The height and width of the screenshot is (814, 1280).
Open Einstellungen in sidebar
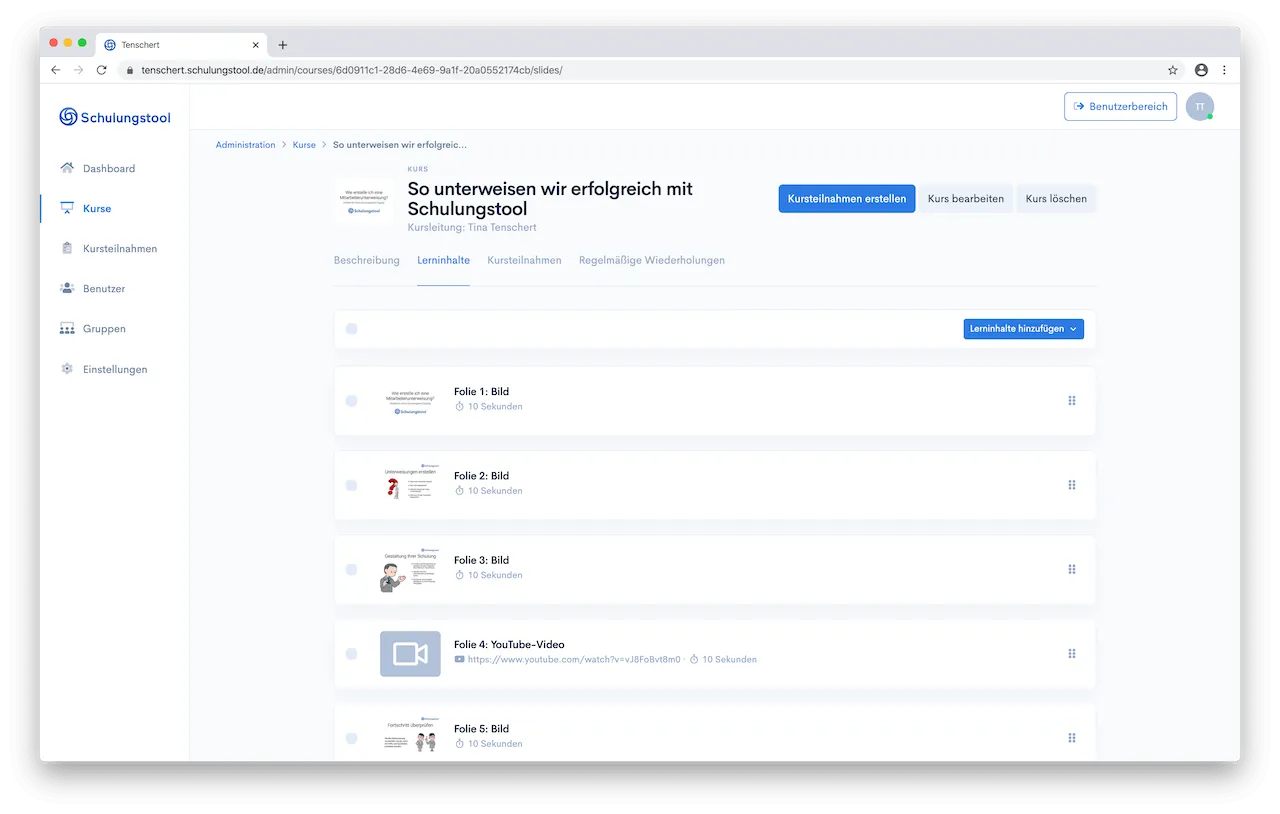click(115, 369)
